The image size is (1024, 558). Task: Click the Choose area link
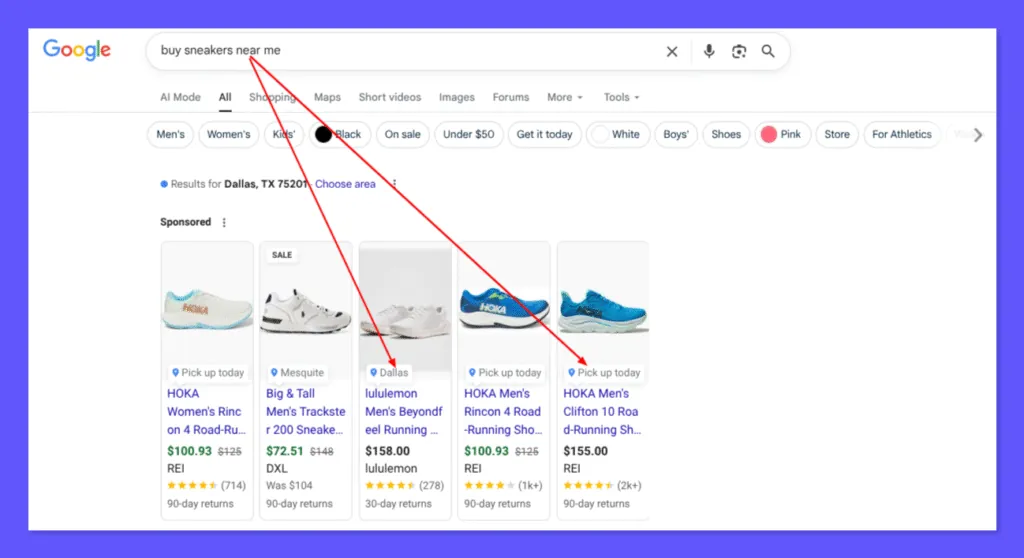[x=345, y=184]
